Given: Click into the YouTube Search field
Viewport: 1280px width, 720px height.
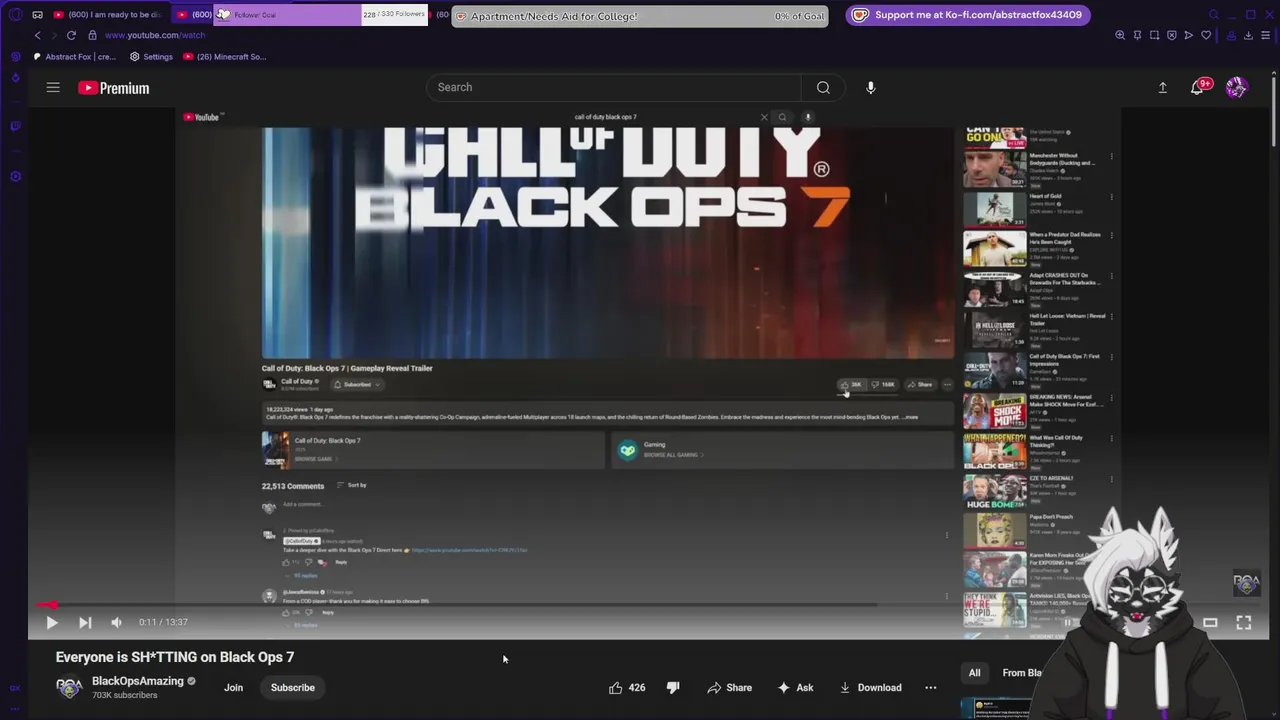Looking at the screenshot, I should (x=614, y=87).
